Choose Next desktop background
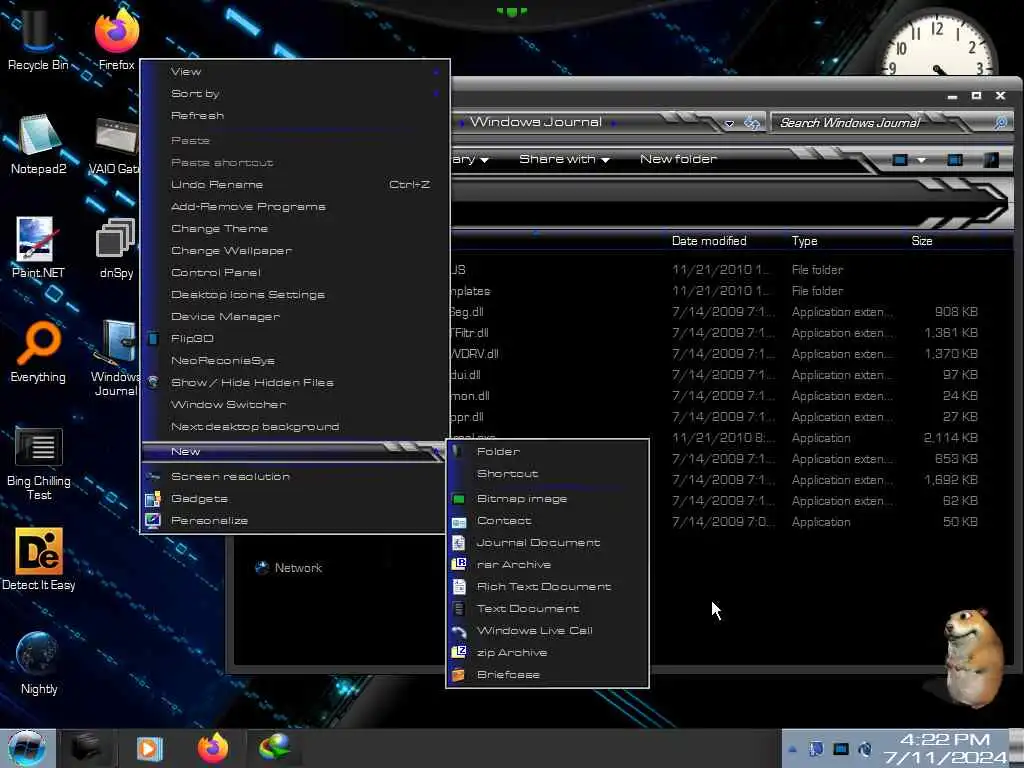The height and width of the screenshot is (768, 1024). 295,426
